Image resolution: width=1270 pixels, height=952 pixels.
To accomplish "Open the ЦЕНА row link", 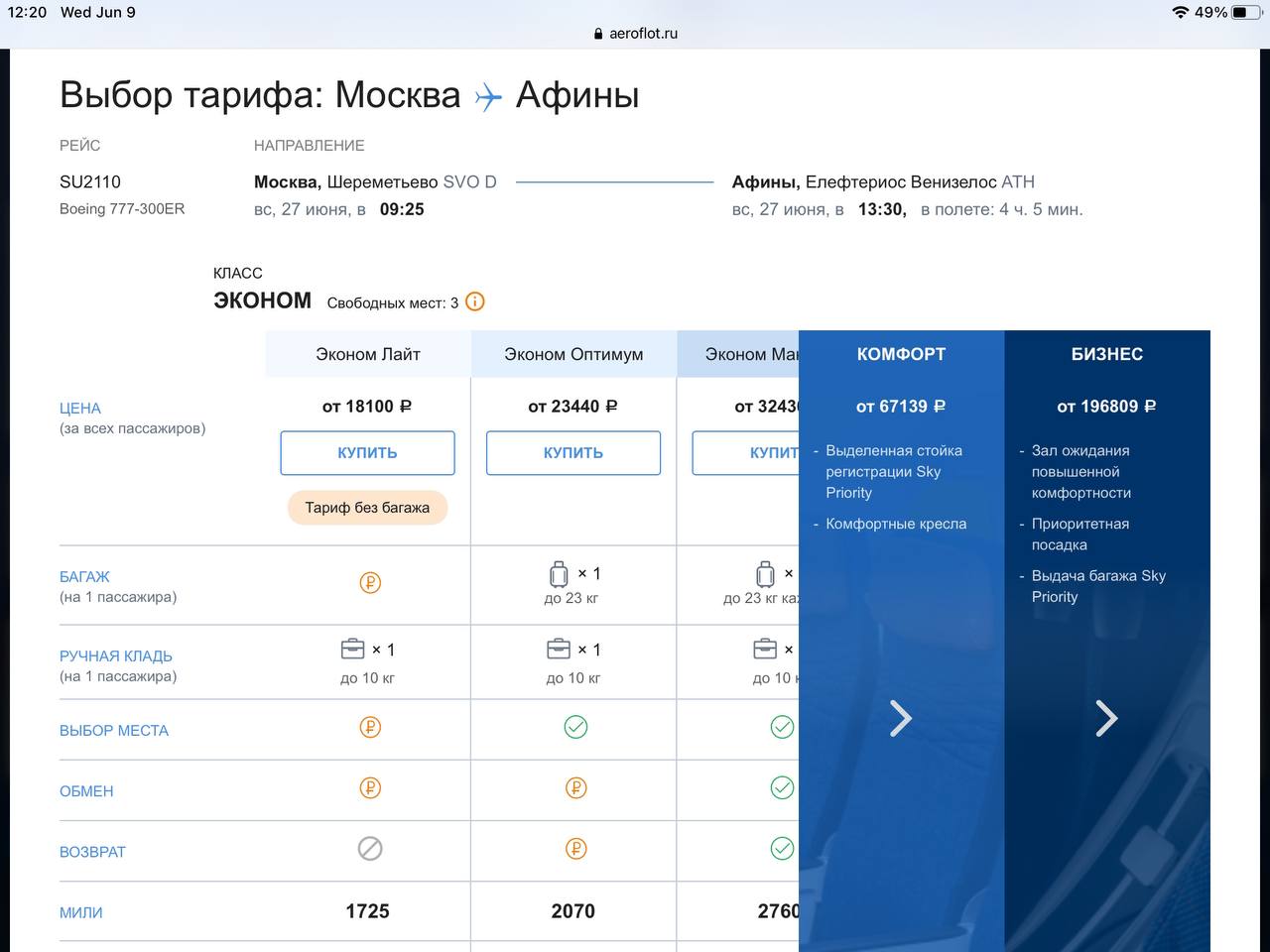I will (80, 409).
